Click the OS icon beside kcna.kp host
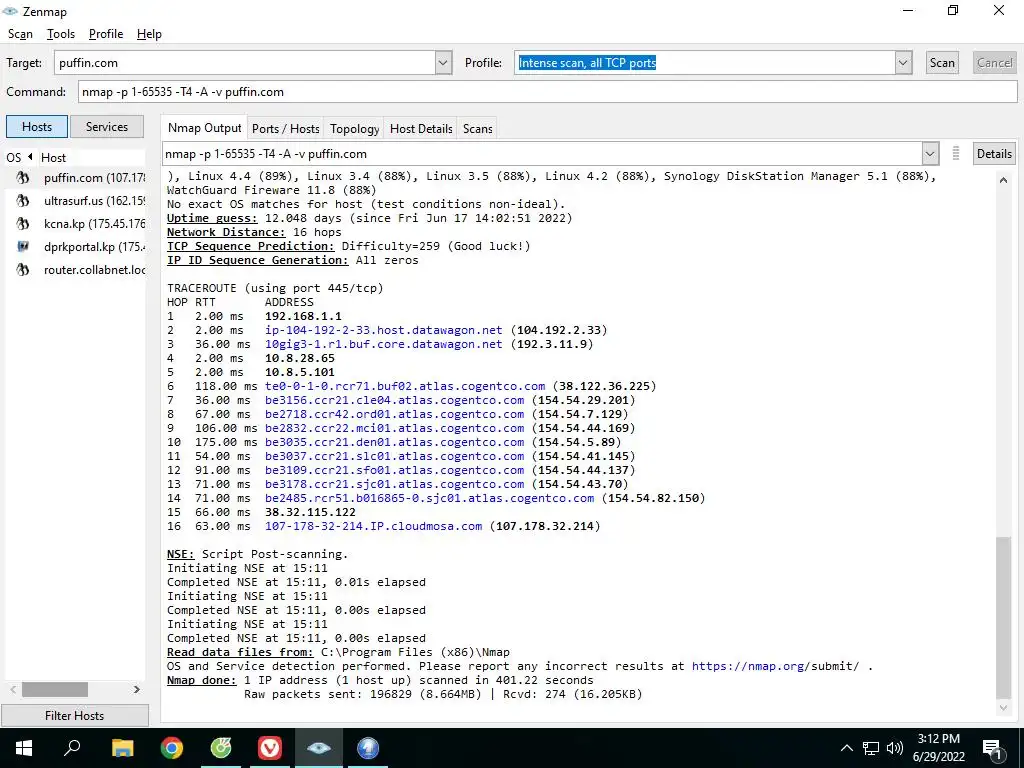 click(x=23, y=223)
